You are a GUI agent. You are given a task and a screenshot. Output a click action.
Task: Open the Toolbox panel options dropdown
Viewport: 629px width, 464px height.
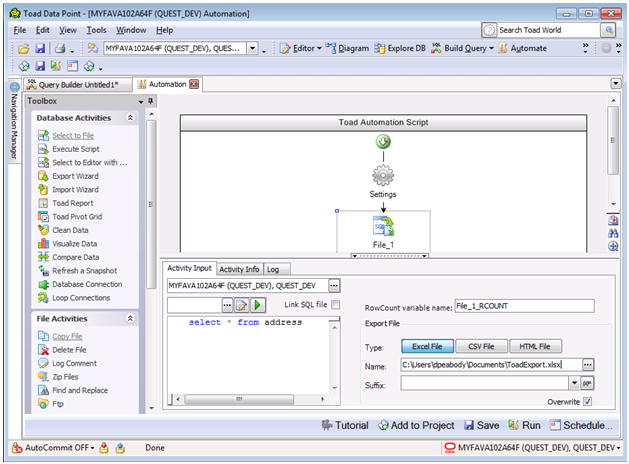(141, 102)
